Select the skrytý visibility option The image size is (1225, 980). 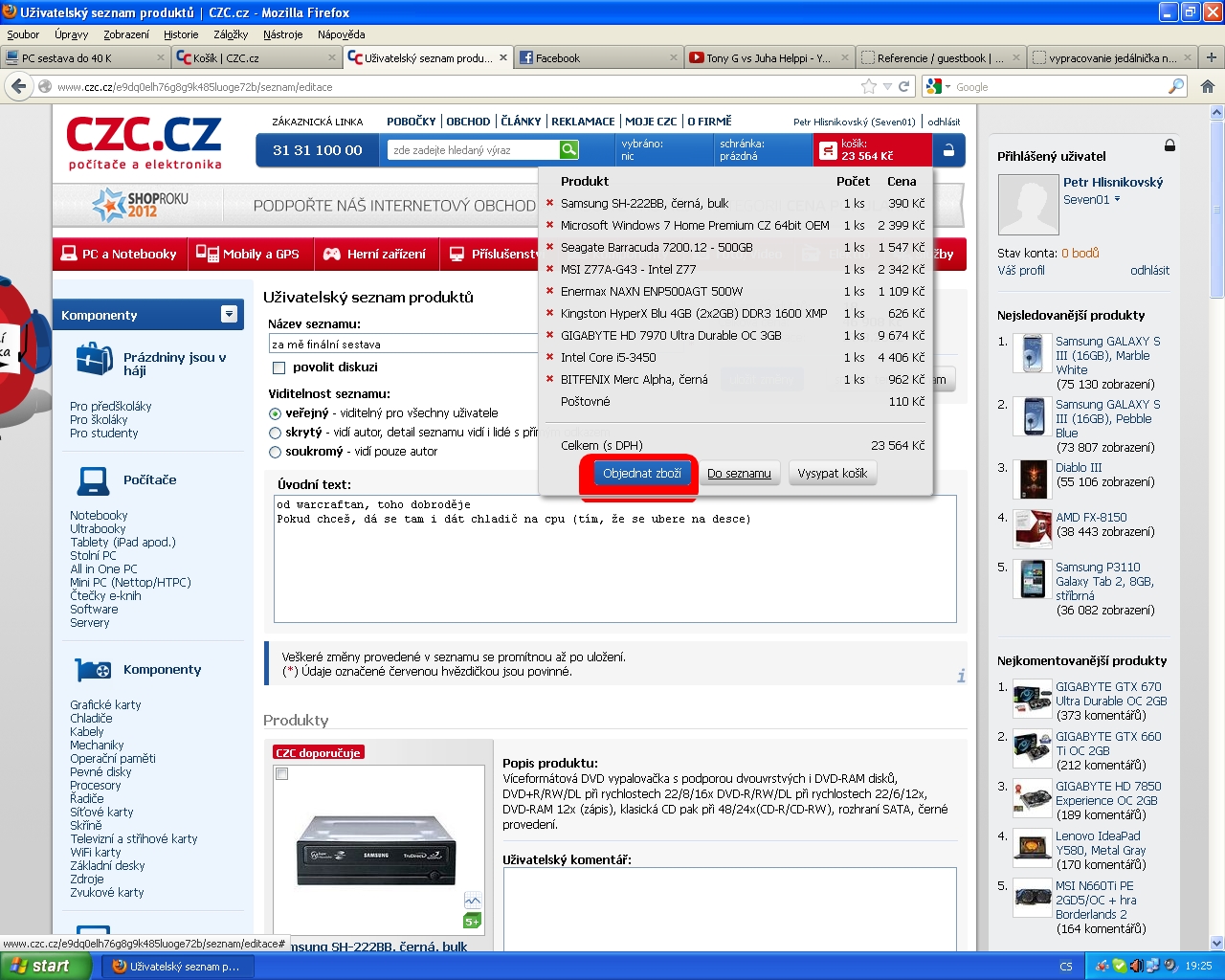click(x=276, y=433)
